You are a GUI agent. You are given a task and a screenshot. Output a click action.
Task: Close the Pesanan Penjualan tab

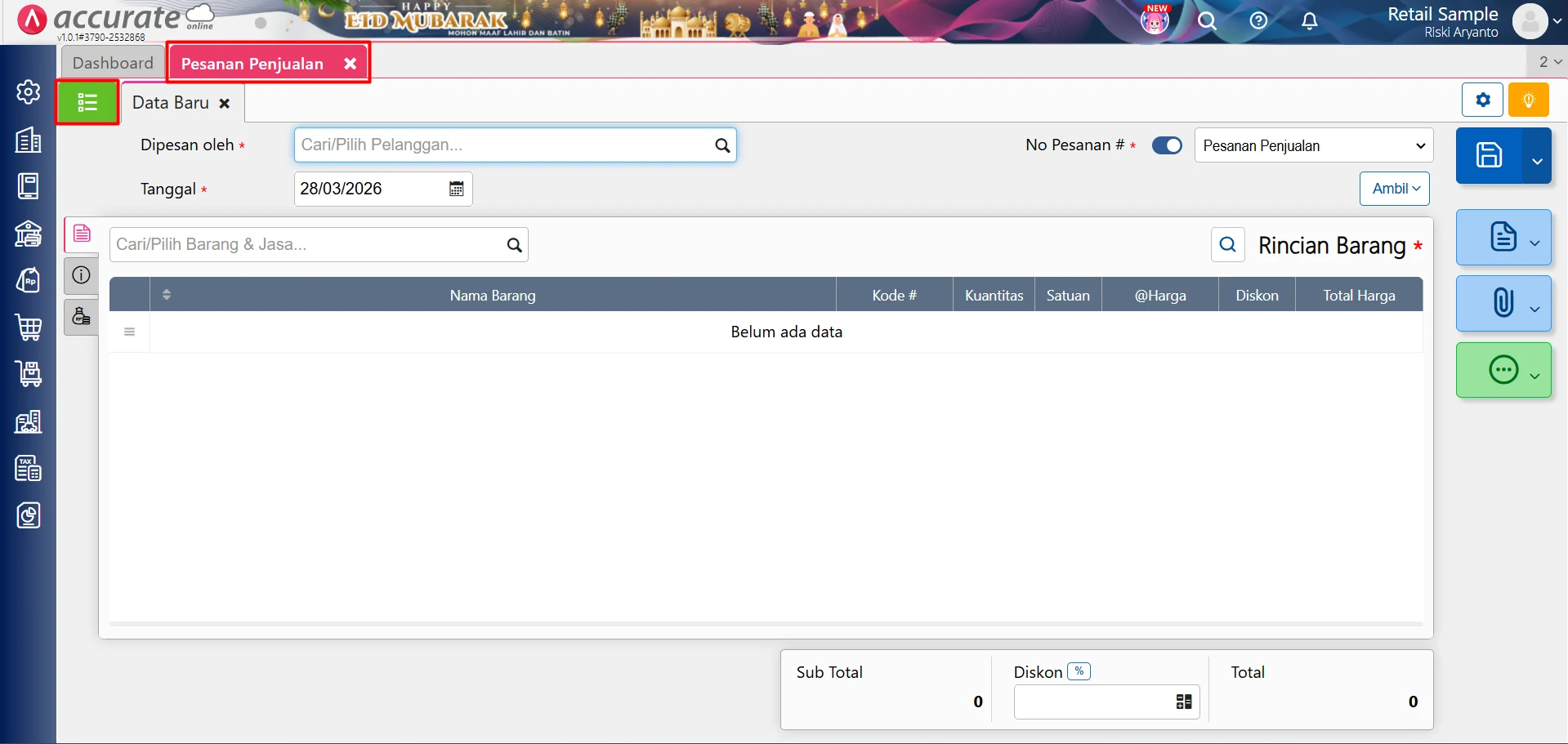coord(350,64)
